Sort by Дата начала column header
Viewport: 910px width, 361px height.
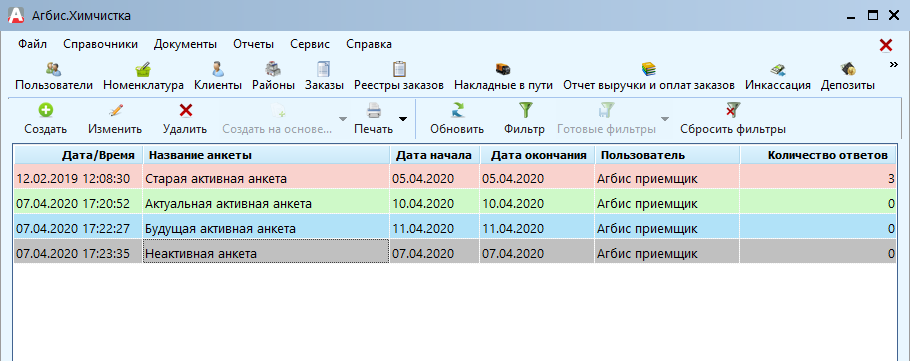[435, 155]
